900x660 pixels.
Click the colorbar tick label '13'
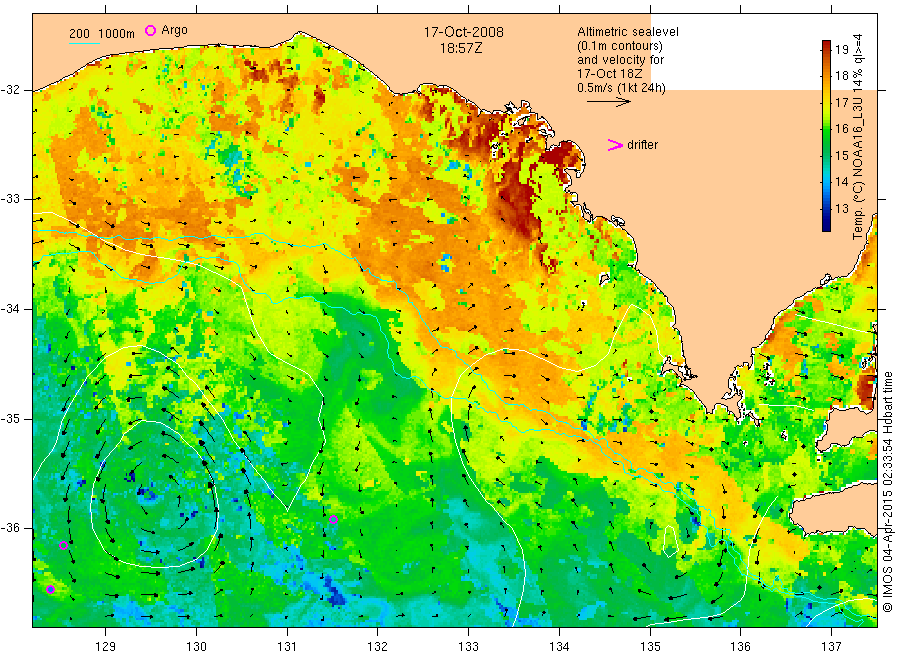tap(842, 208)
